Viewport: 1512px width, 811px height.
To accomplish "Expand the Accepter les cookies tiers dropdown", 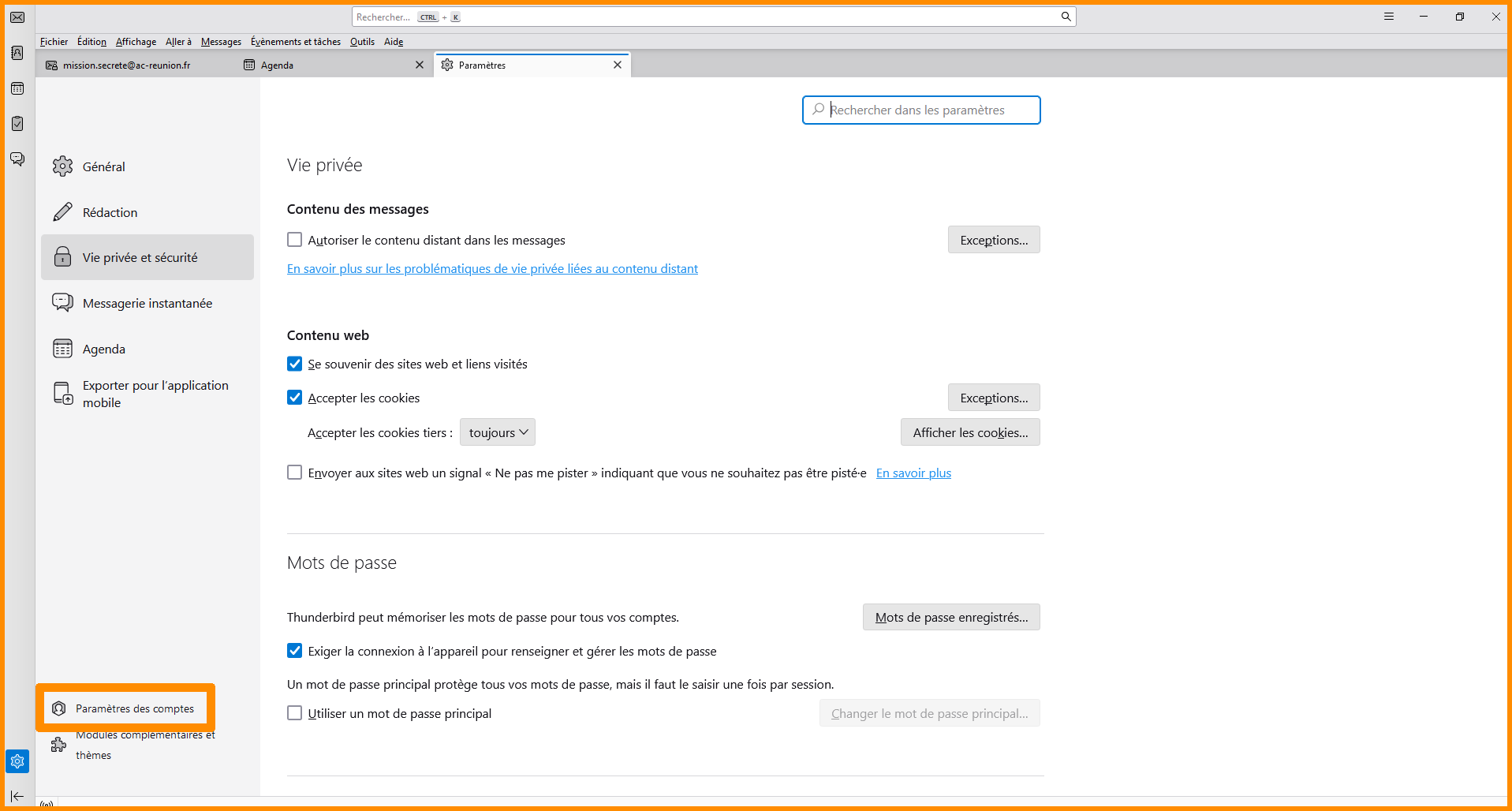I will 498,432.
